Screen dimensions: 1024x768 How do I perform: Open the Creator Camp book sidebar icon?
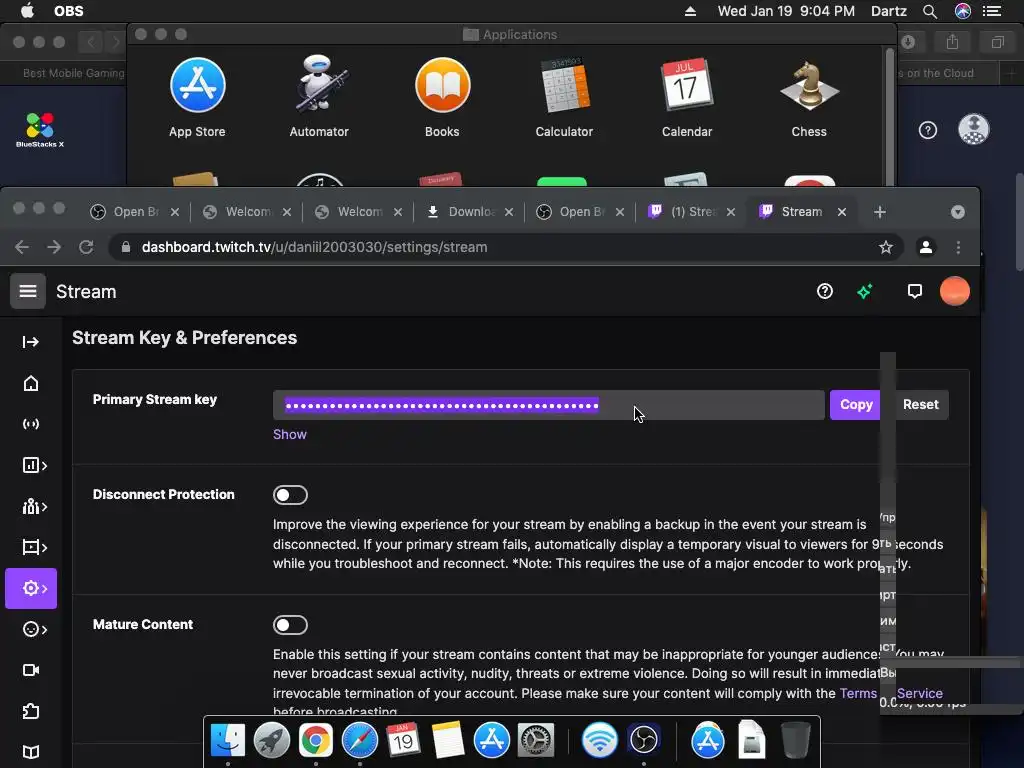click(31, 752)
